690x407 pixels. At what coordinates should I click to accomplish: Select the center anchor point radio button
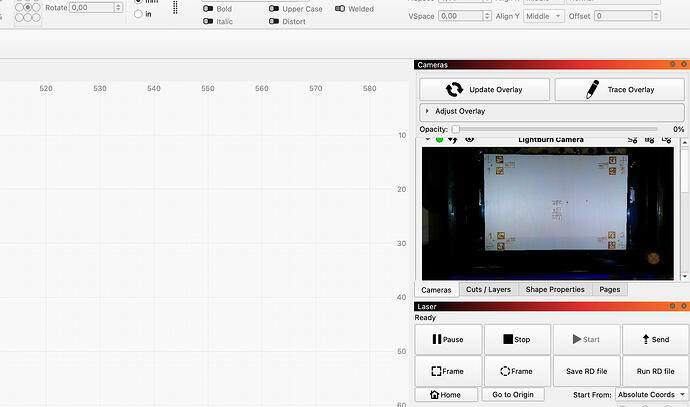pos(28,7)
